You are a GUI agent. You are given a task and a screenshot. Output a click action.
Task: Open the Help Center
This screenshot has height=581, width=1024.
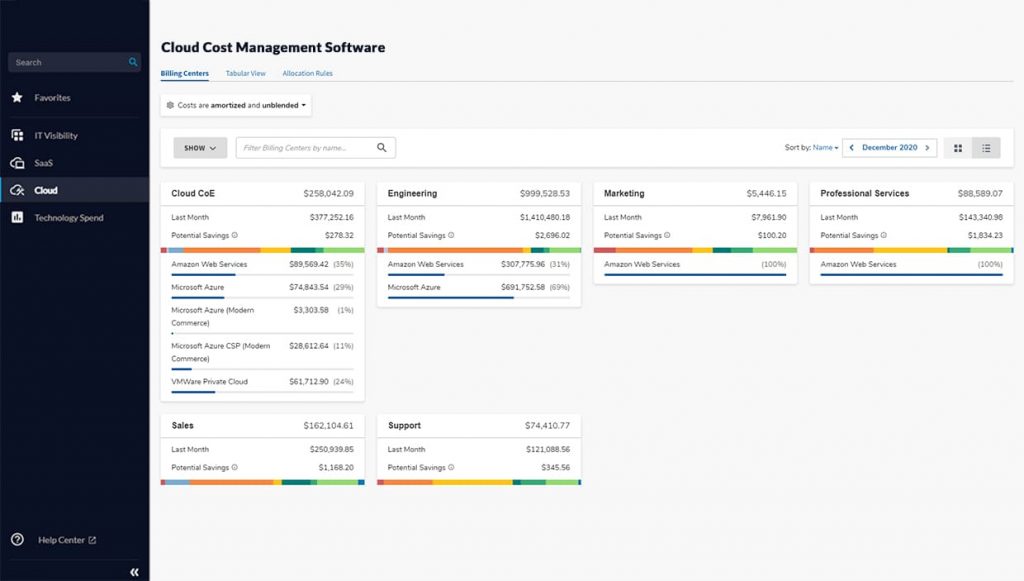(x=60, y=539)
